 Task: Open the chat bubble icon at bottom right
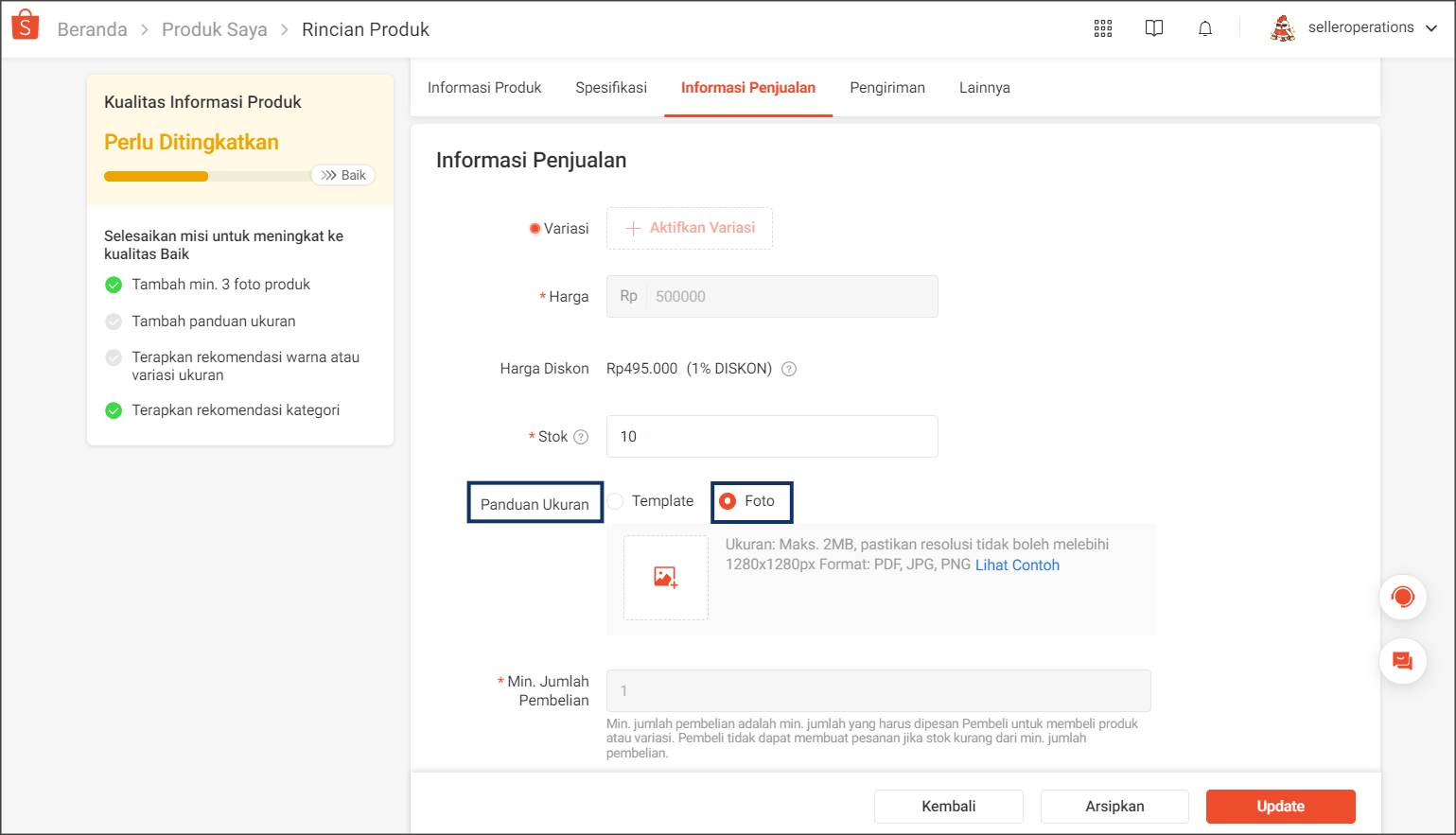click(x=1403, y=661)
